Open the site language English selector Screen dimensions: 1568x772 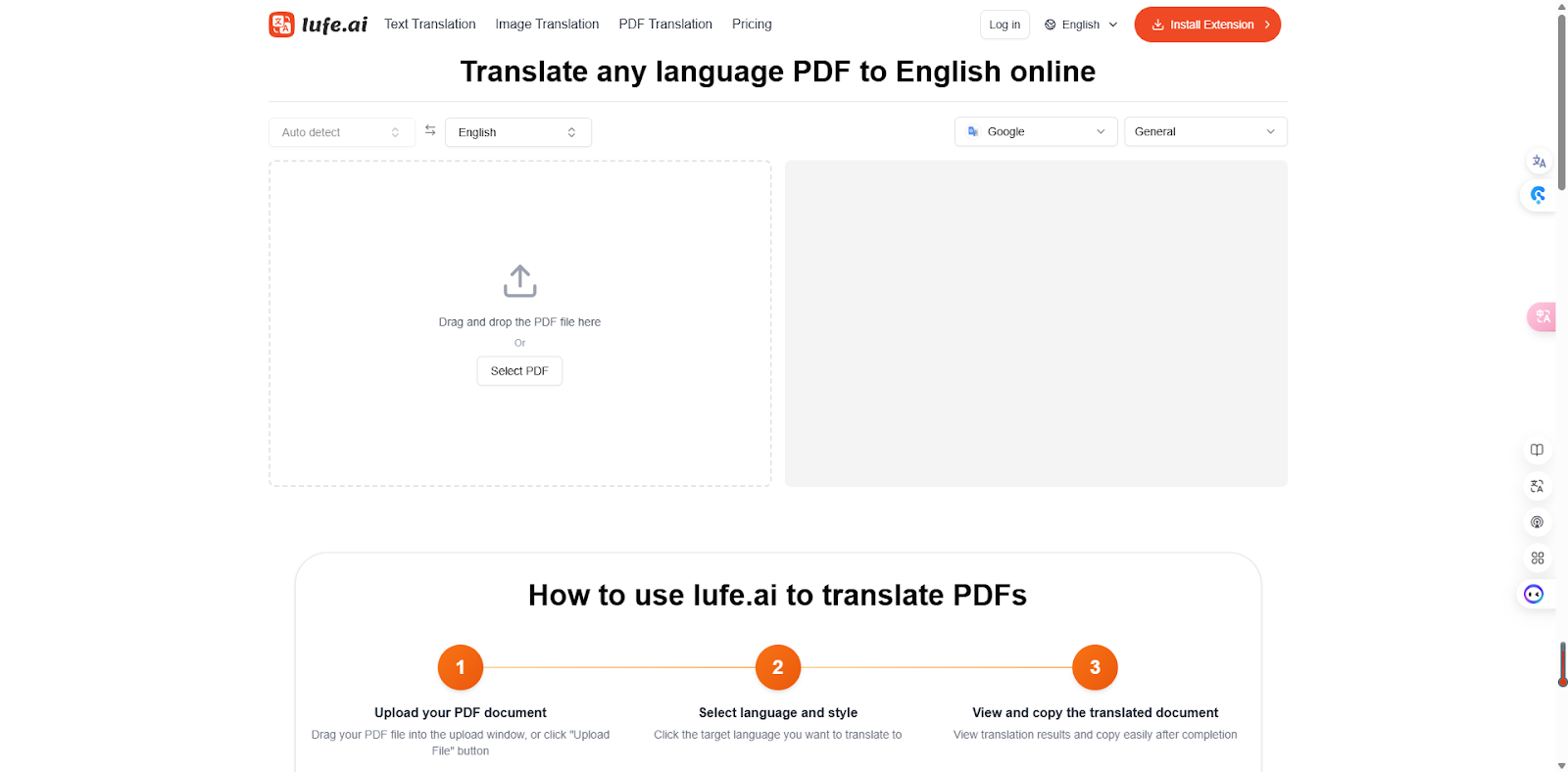pos(1081,24)
